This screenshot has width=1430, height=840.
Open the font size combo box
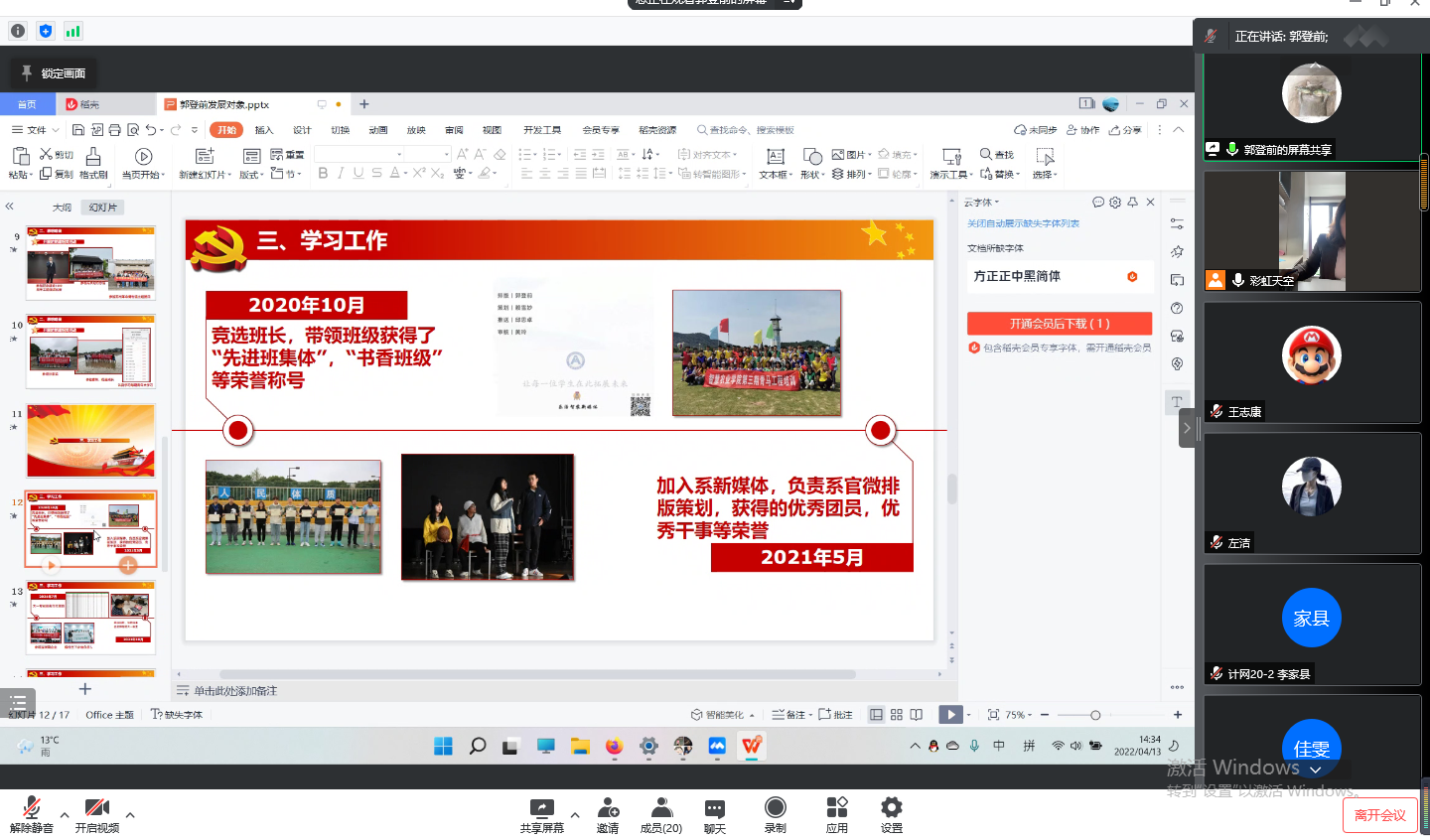(x=429, y=154)
